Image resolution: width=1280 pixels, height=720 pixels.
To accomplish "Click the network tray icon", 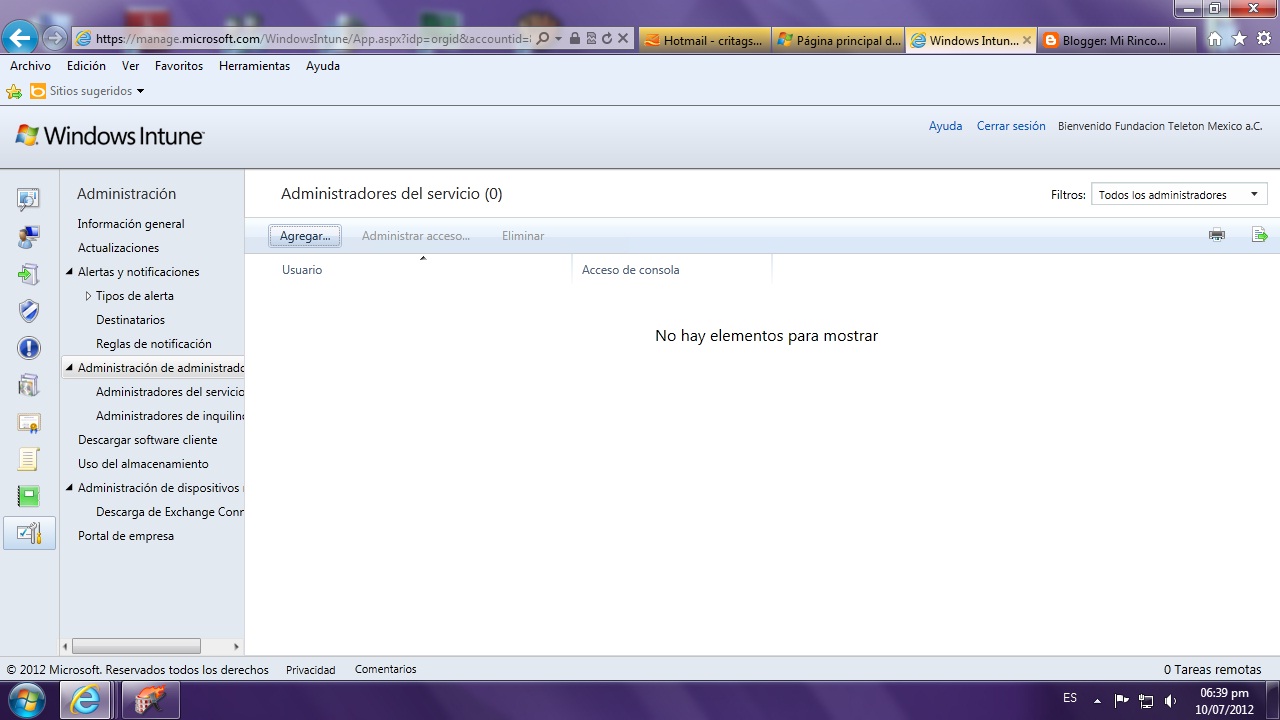I will (1146, 700).
